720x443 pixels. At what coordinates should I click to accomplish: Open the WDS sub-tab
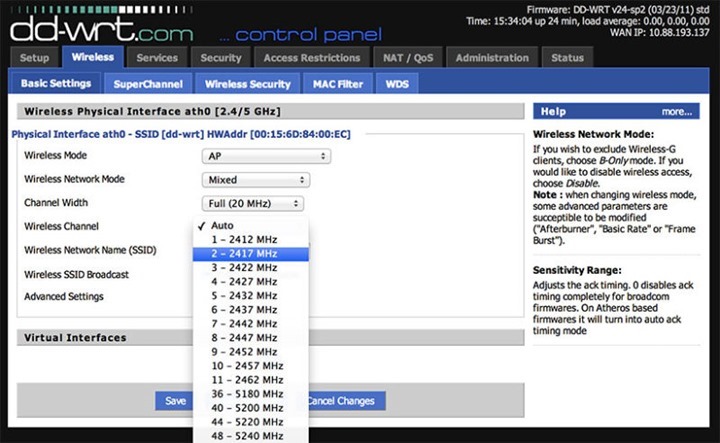(397, 84)
